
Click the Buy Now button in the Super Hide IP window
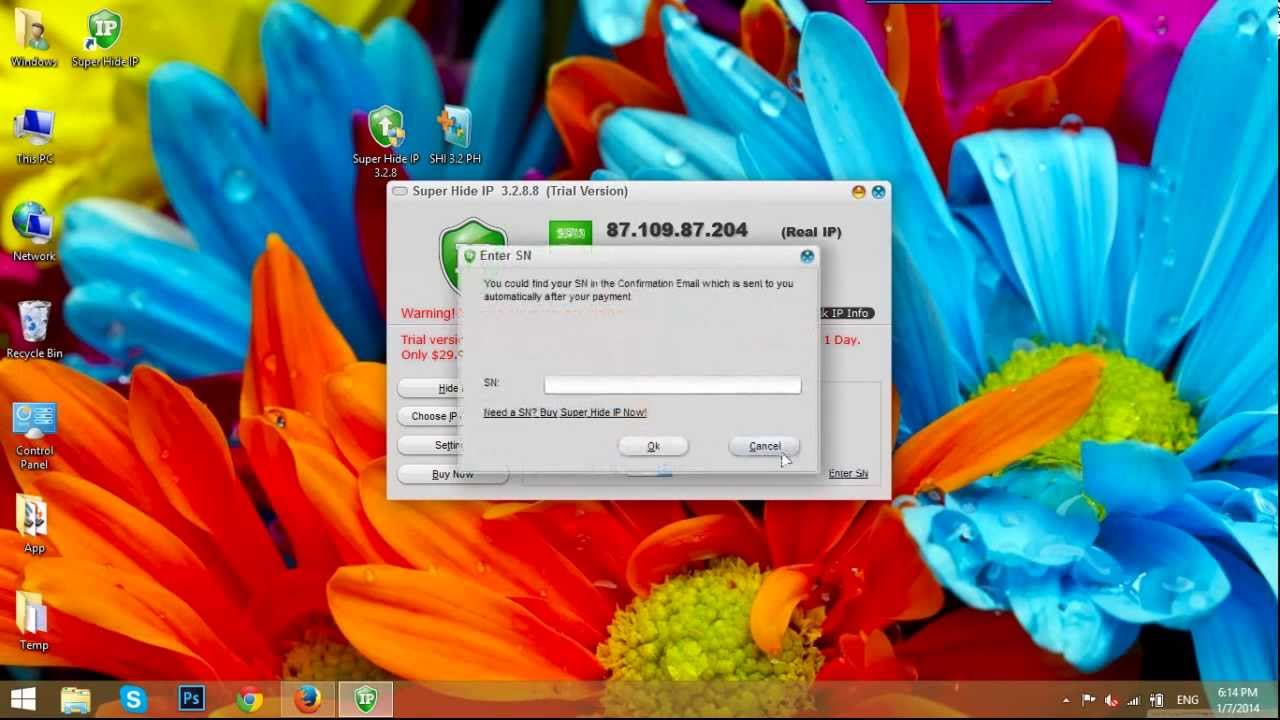pyautogui.click(x=452, y=474)
